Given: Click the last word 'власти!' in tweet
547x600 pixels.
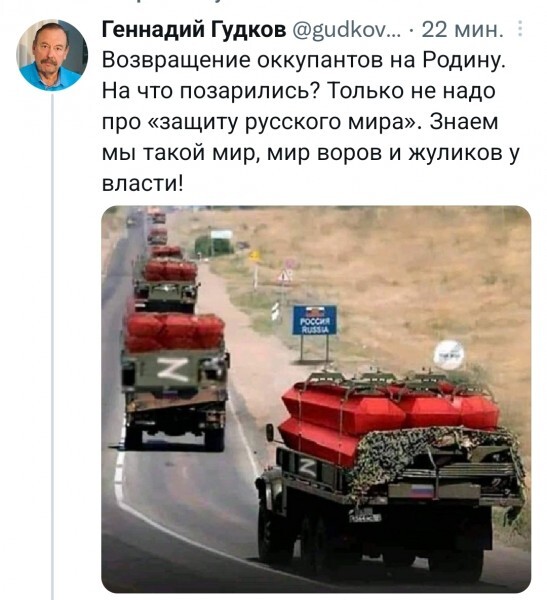Looking at the screenshot, I should click(x=143, y=184).
